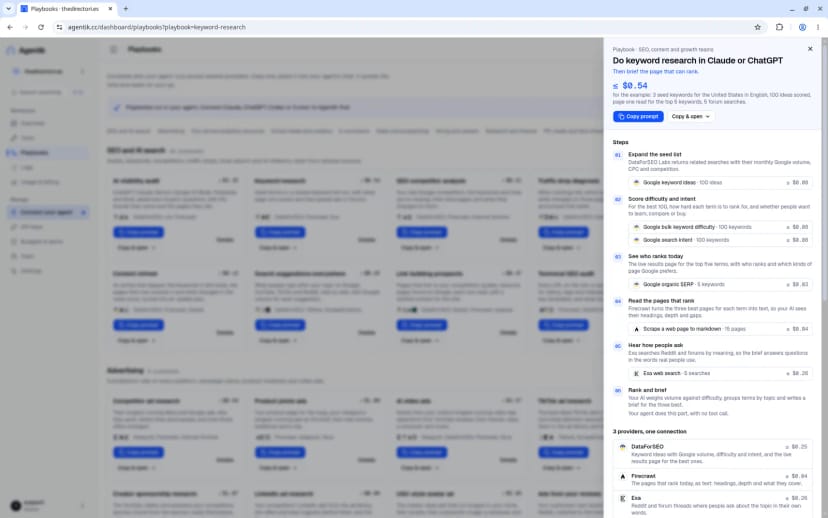Close the keyword research playbook panel

click(x=810, y=49)
